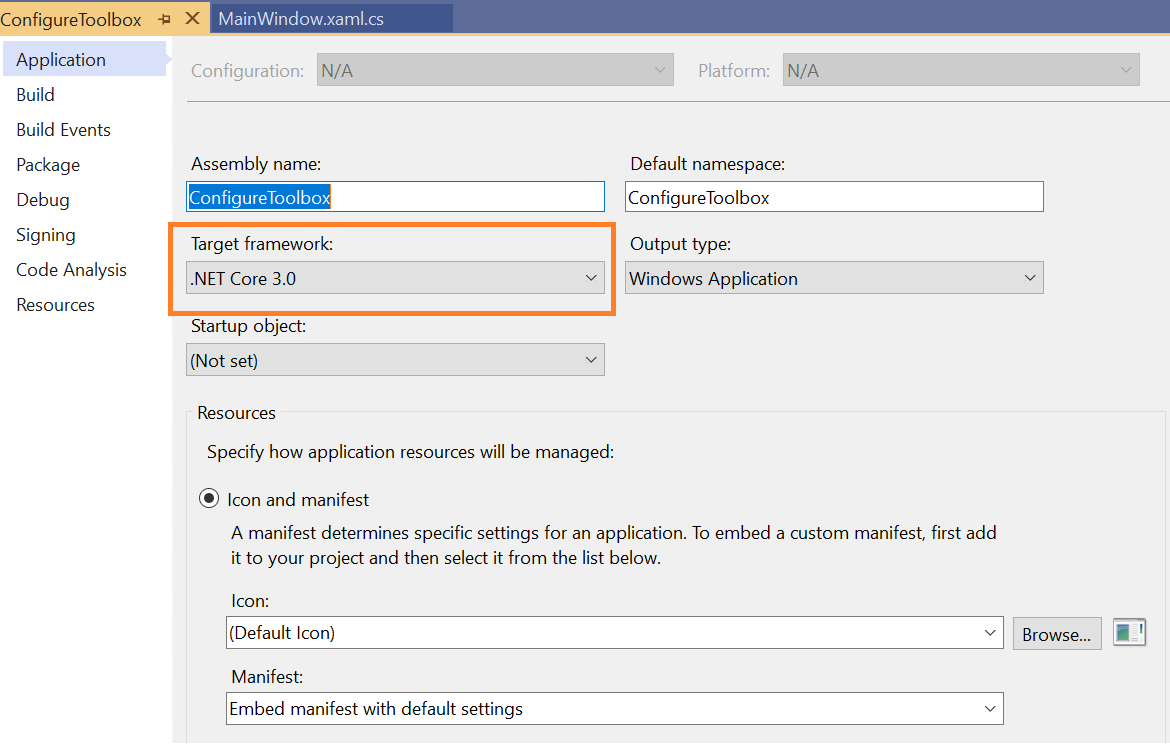This screenshot has height=748, width=1170.
Task: Open the Package settings page
Action: click(48, 165)
